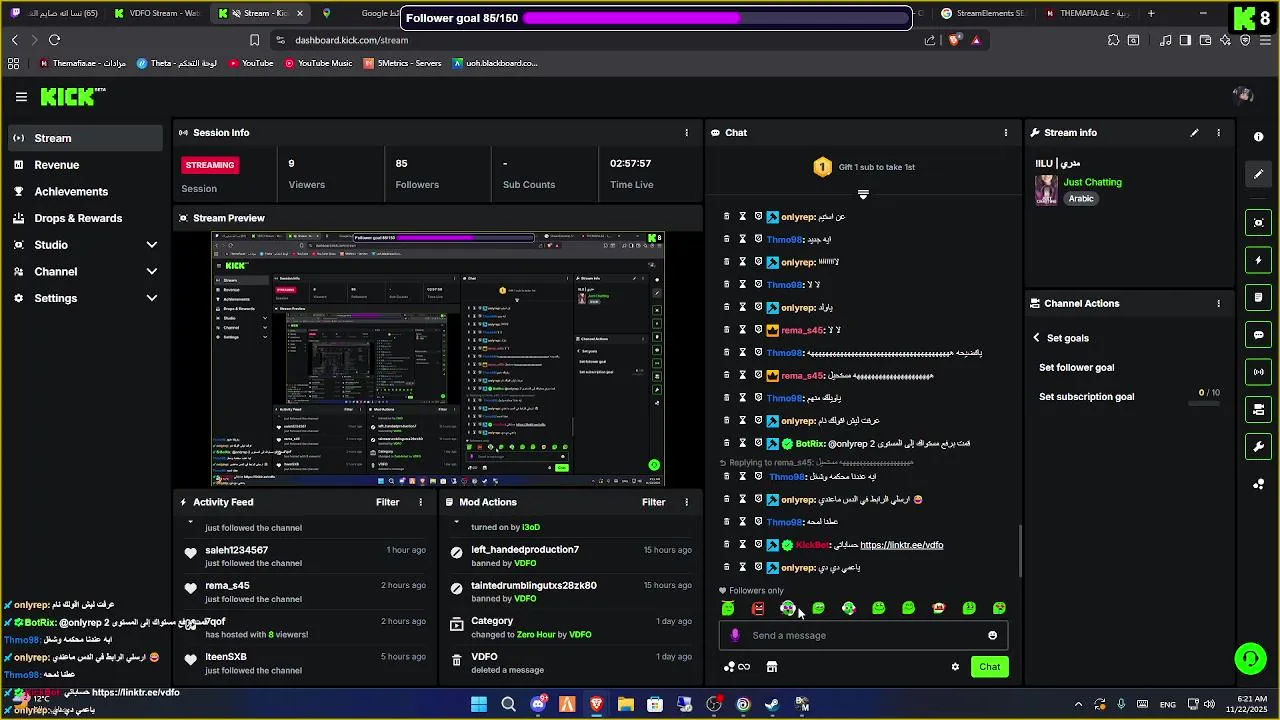The width and height of the screenshot is (1280, 720).
Task: Switch to the VDFO Stream browser tab
Action: 157,13
